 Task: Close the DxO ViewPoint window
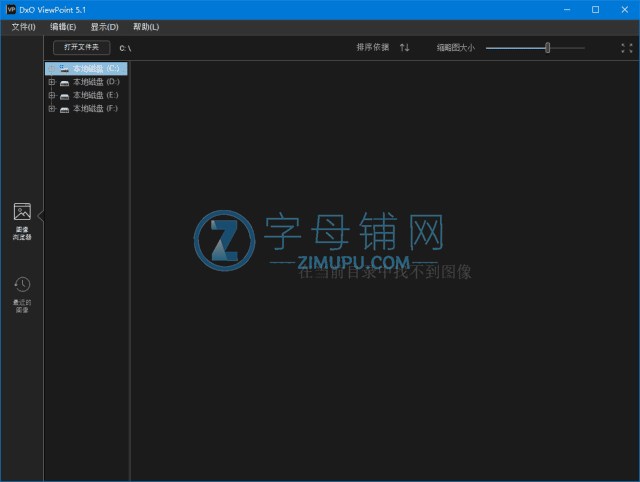pyautogui.click(x=624, y=9)
